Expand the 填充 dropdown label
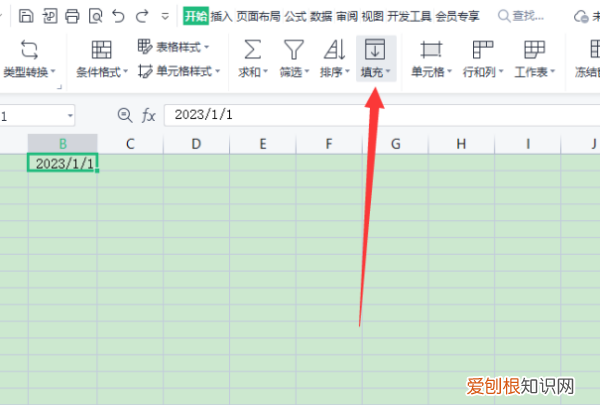 pyautogui.click(x=375, y=72)
